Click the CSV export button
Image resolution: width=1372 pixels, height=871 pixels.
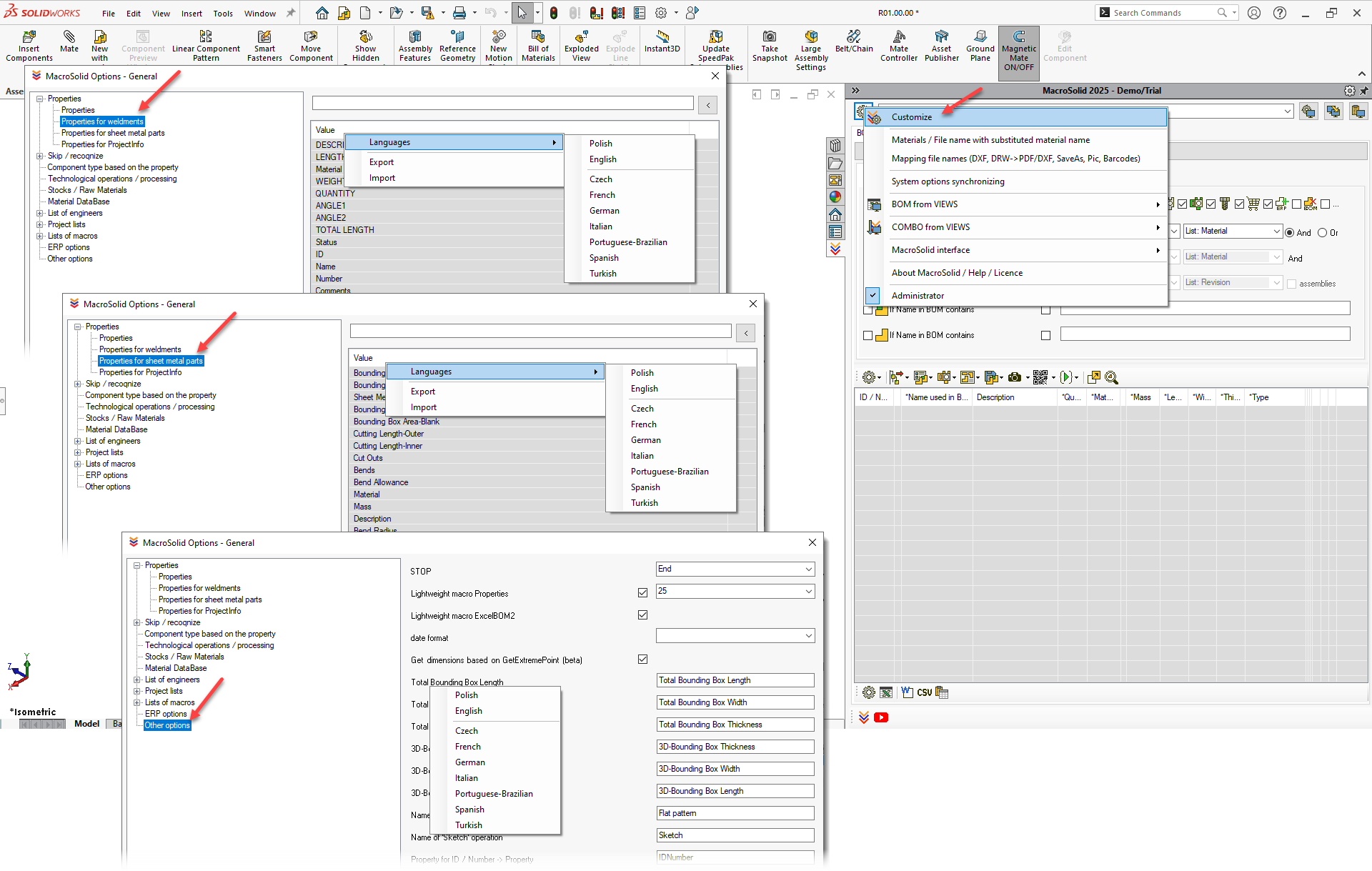point(924,692)
